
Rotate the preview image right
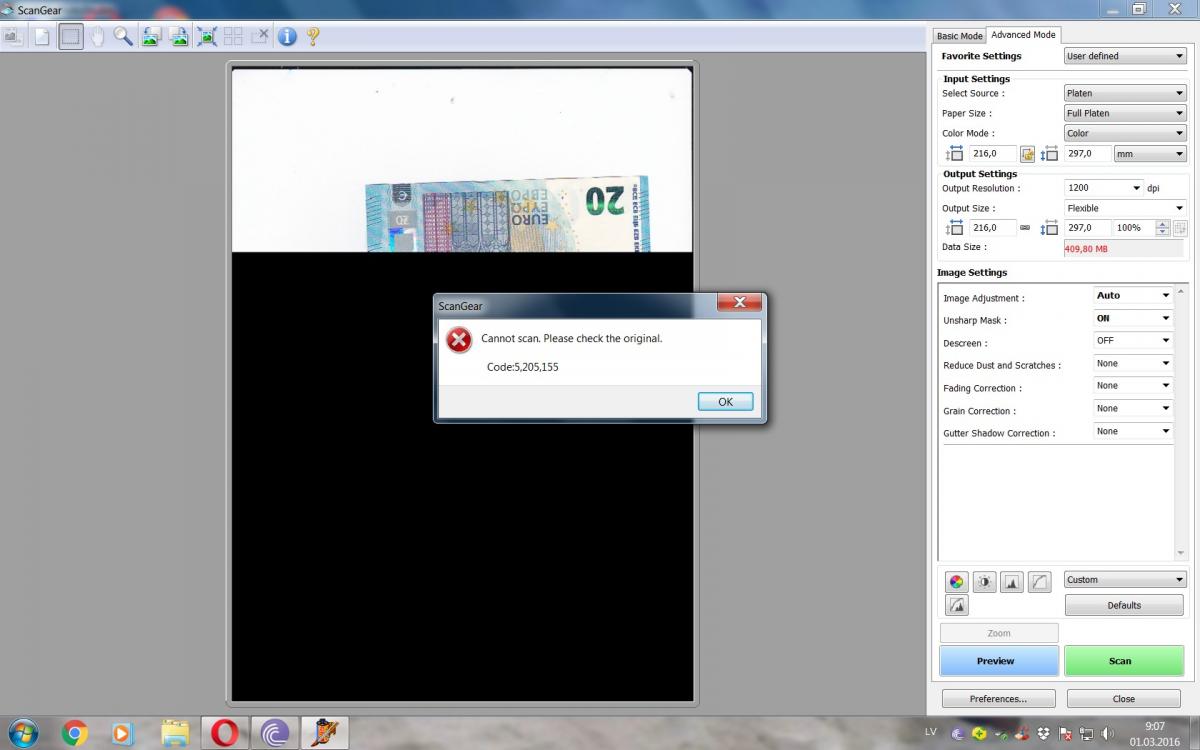coord(178,37)
